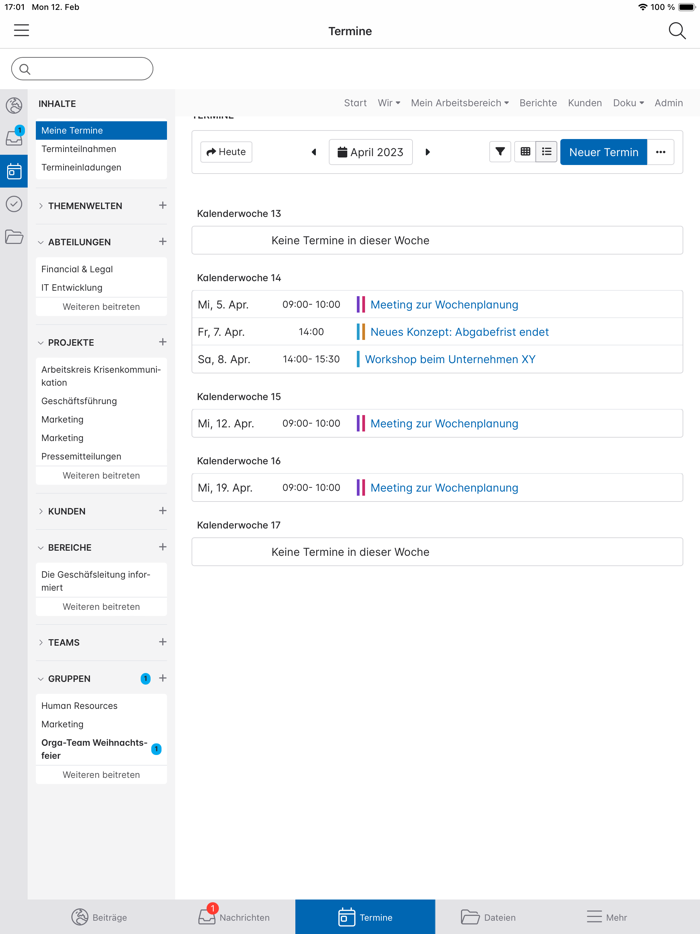Open the folder files icon in sidebar
Image resolution: width=700 pixels, height=934 pixels.
click(14, 236)
